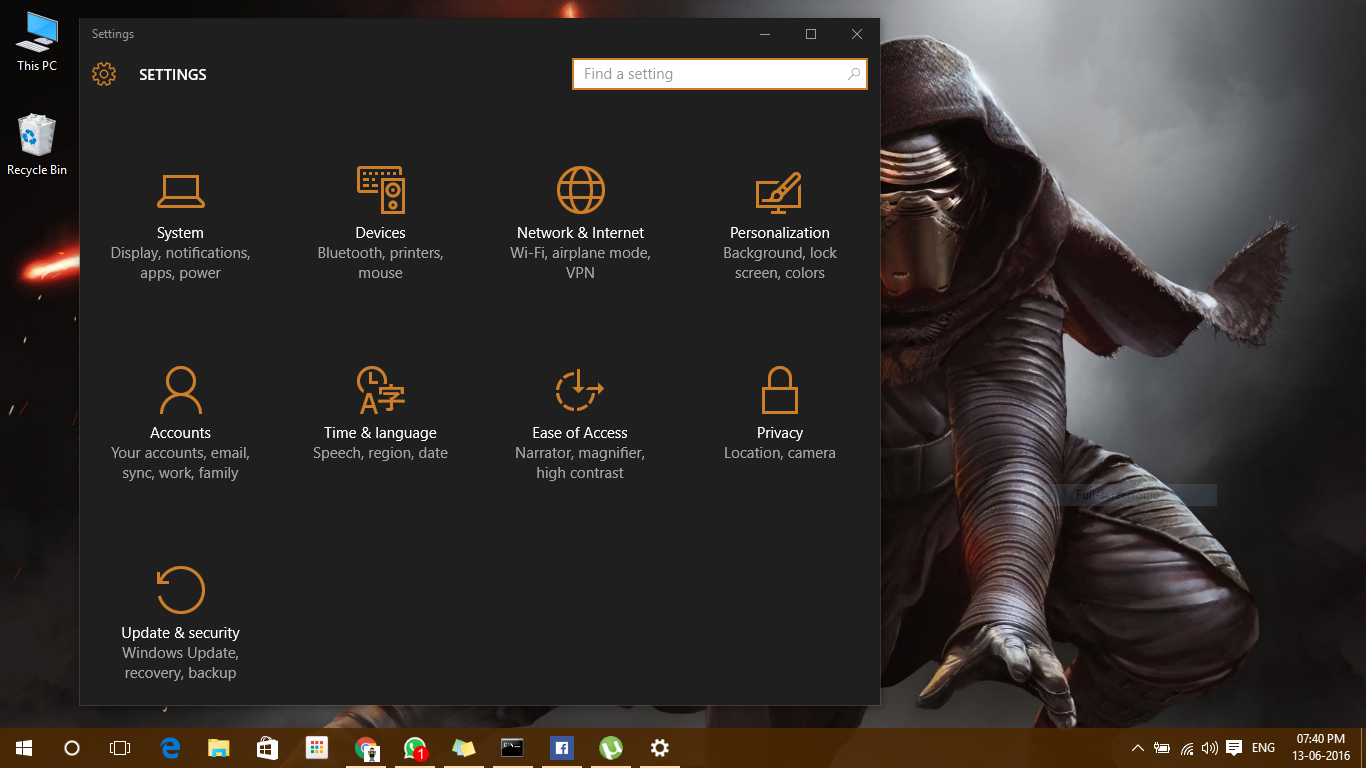The height and width of the screenshot is (768, 1366).
Task: Switch to Google Chrome on the taskbar
Action: point(366,748)
